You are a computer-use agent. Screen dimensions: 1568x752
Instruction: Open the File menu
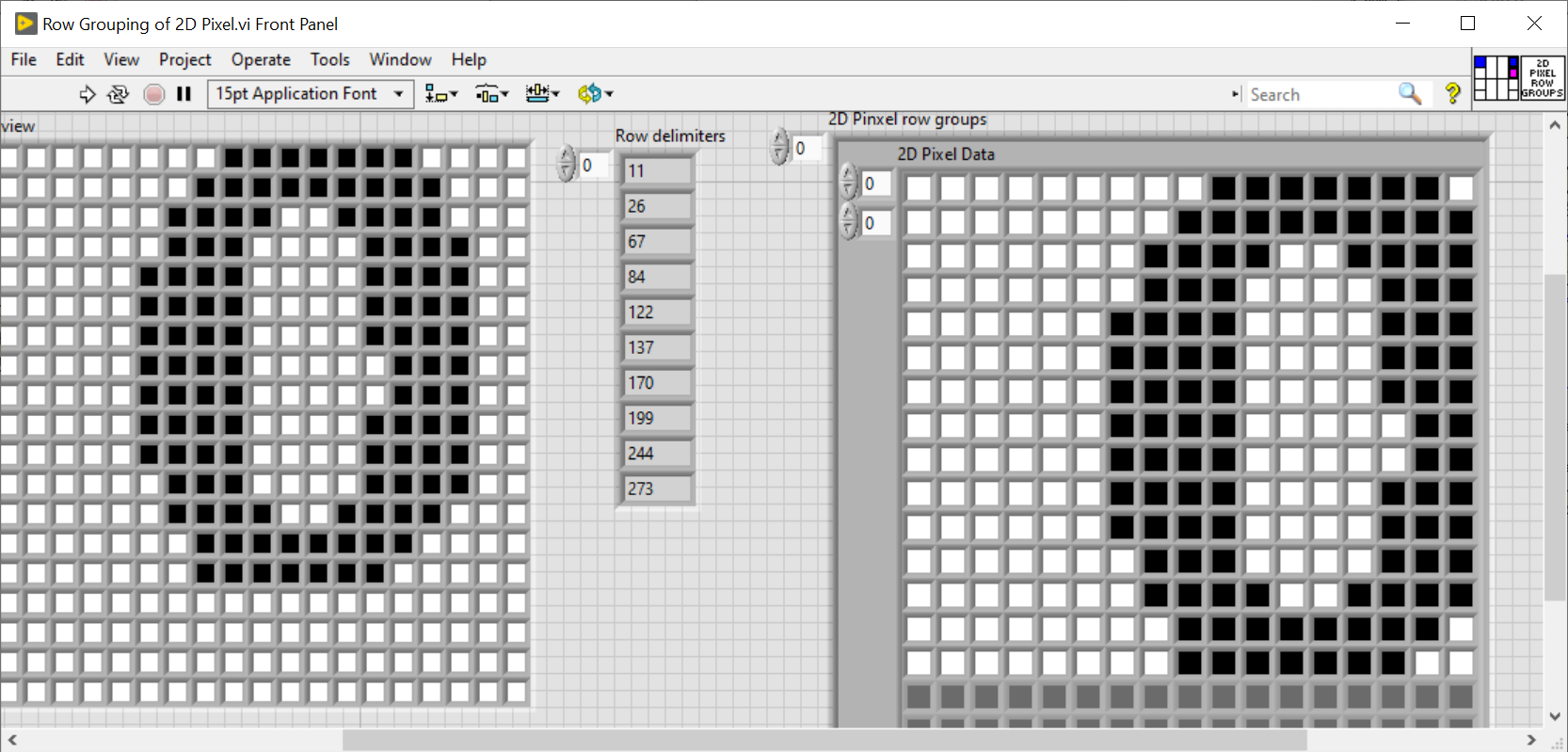[x=24, y=59]
